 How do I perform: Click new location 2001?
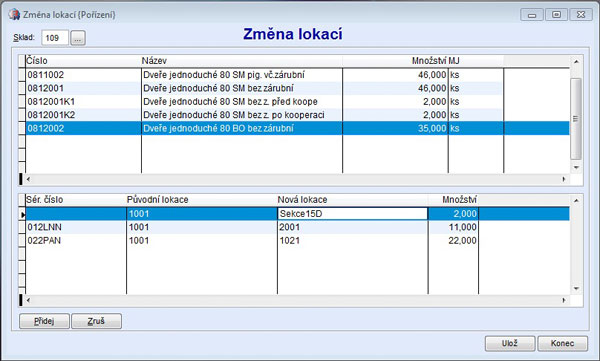[x=290, y=227]
